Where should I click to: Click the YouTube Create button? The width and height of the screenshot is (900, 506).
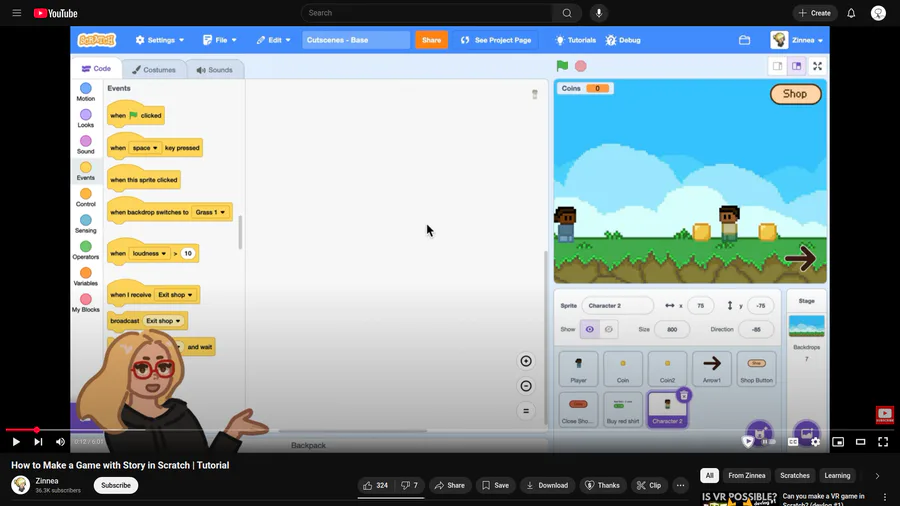click(x=814, y=13)
